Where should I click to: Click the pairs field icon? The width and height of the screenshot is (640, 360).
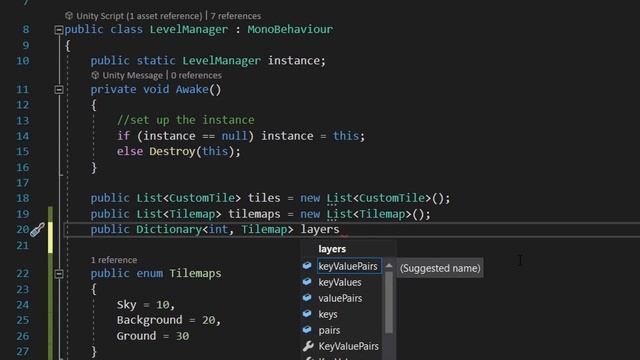click(x=307, y=329)
